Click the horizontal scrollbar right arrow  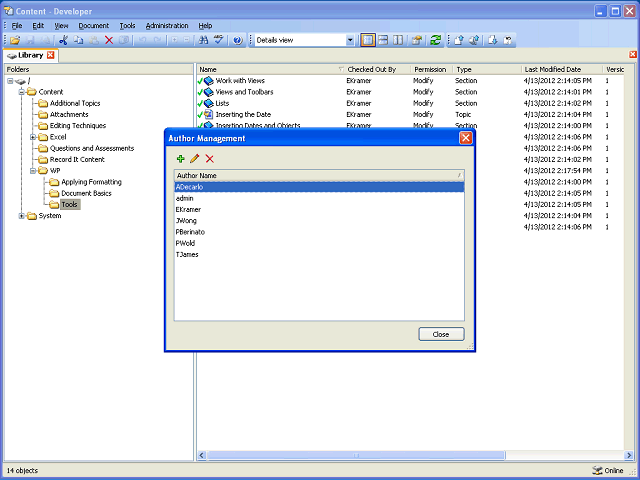[x=629, y=455]
